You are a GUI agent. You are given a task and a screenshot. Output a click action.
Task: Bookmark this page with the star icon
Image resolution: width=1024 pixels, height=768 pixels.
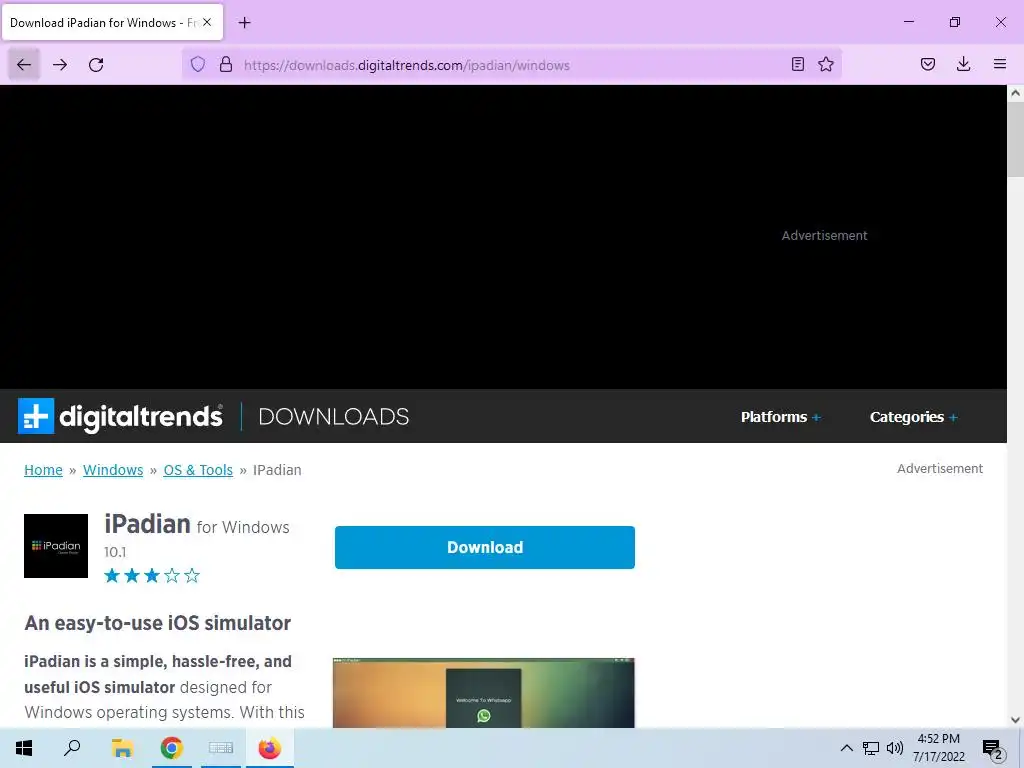(826, 64)
